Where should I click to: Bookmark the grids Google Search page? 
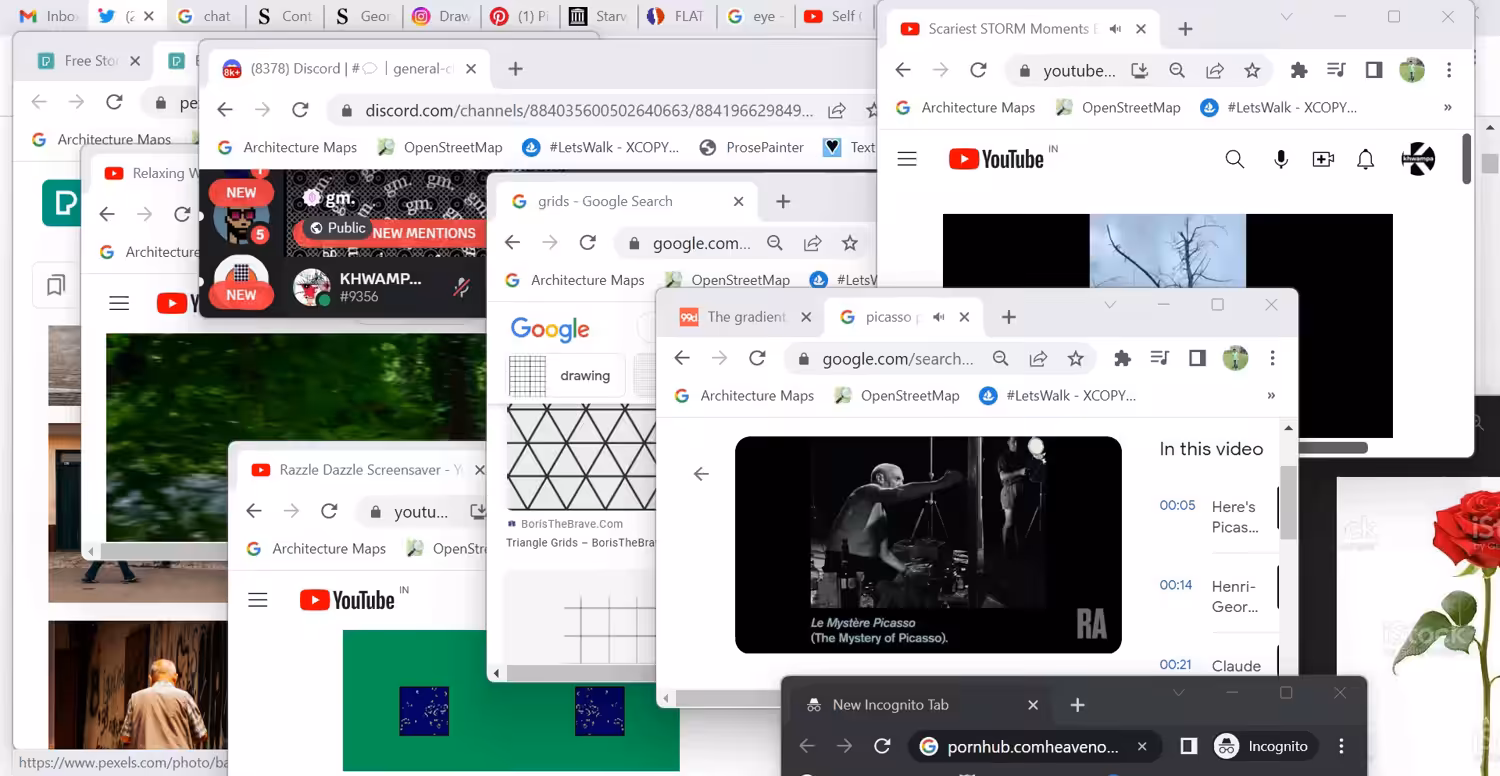(x=849, y=242)
